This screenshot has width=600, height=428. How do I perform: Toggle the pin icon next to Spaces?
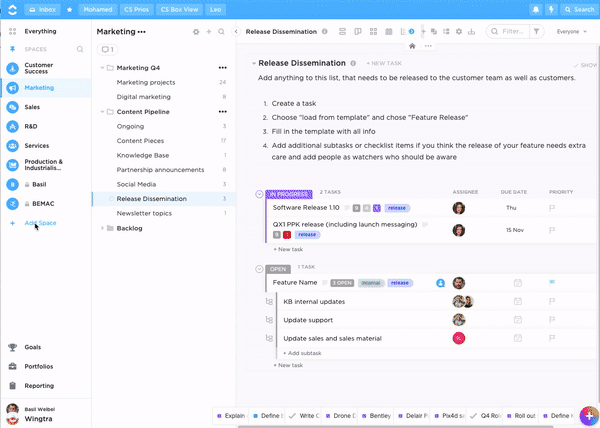point(13,48)
